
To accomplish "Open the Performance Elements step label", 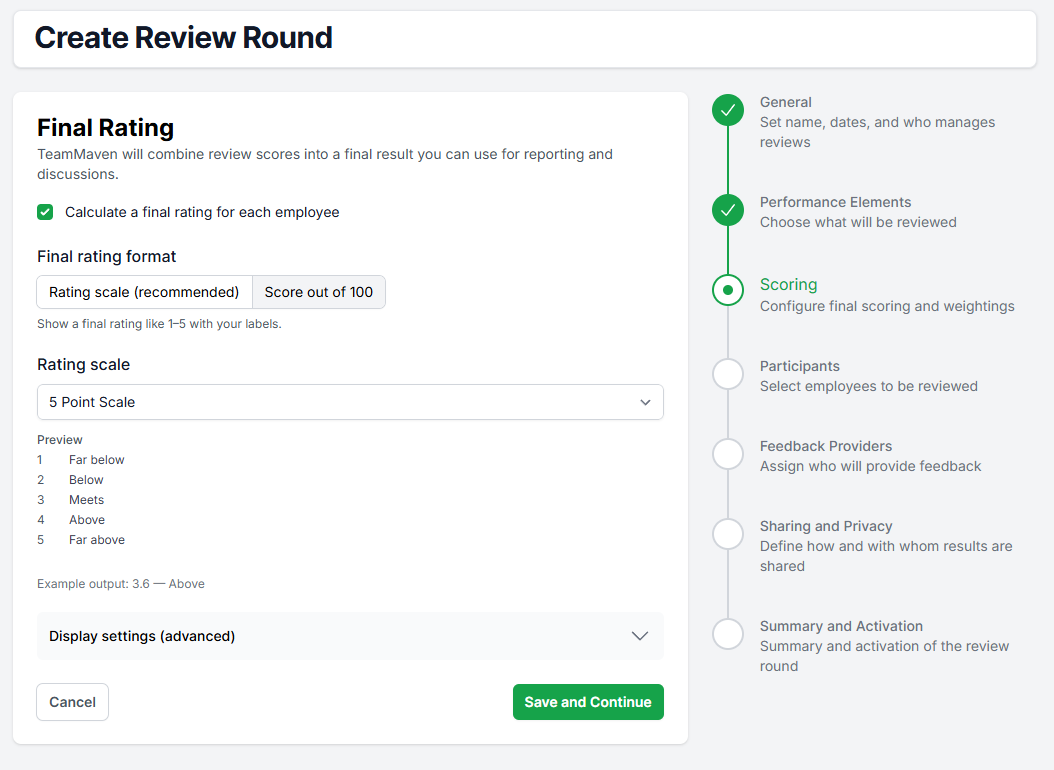I will (835, 202).
